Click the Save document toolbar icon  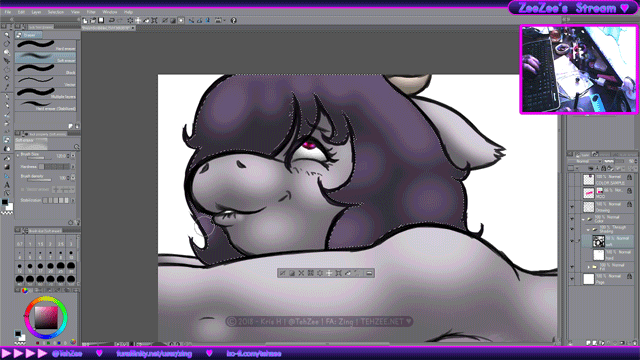pyautogui.click(x=101, y=20)
